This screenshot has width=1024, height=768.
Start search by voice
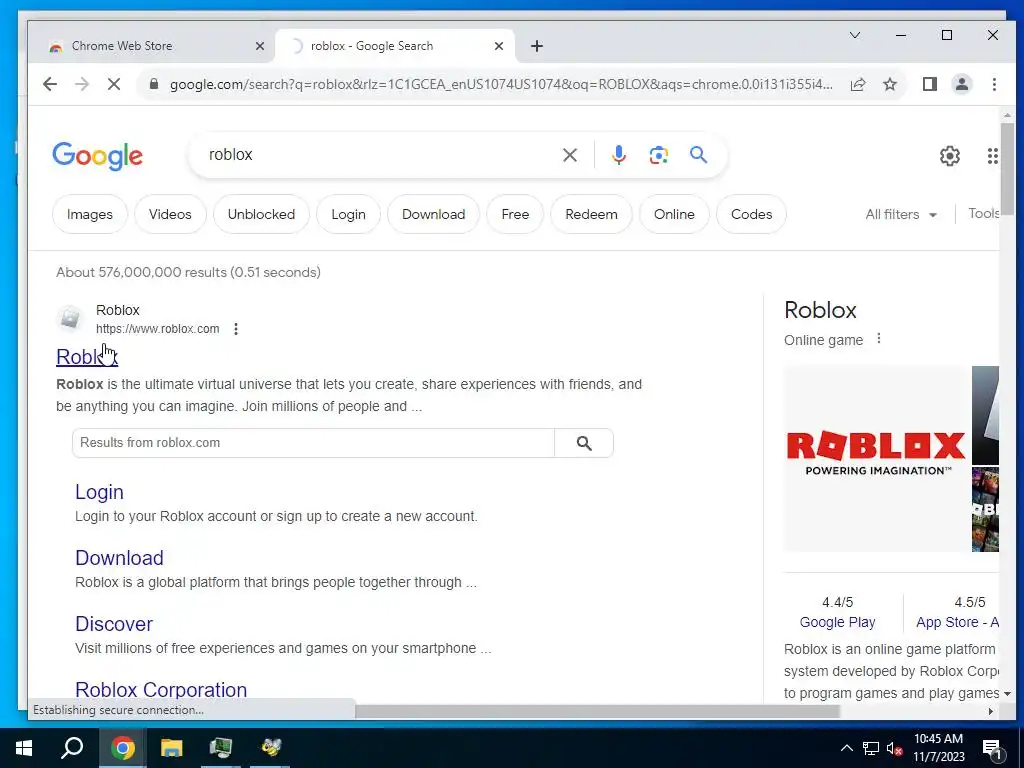[x=619, y=155]
